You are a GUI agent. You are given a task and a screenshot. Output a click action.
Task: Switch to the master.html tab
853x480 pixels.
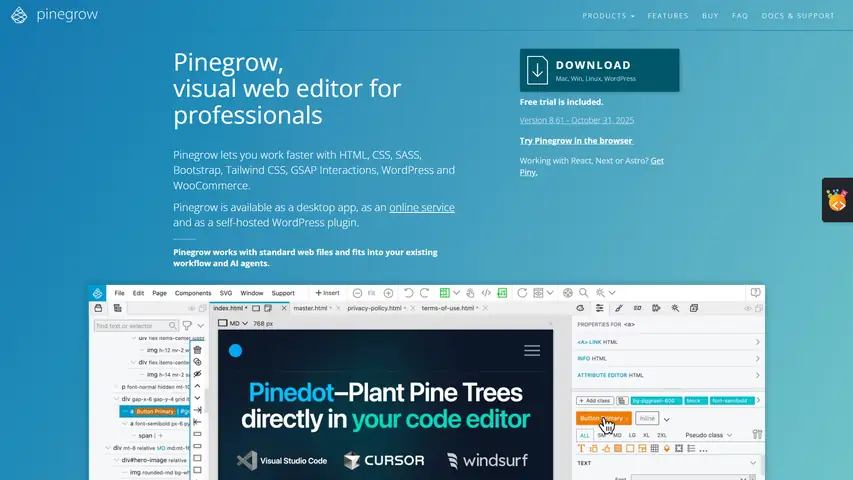312,308
